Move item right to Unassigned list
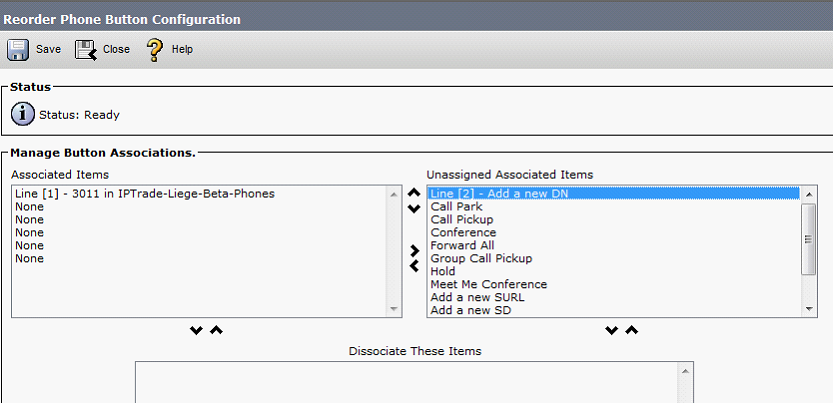Viewport: 834px width, 404px height. click(x=415, y=250)
